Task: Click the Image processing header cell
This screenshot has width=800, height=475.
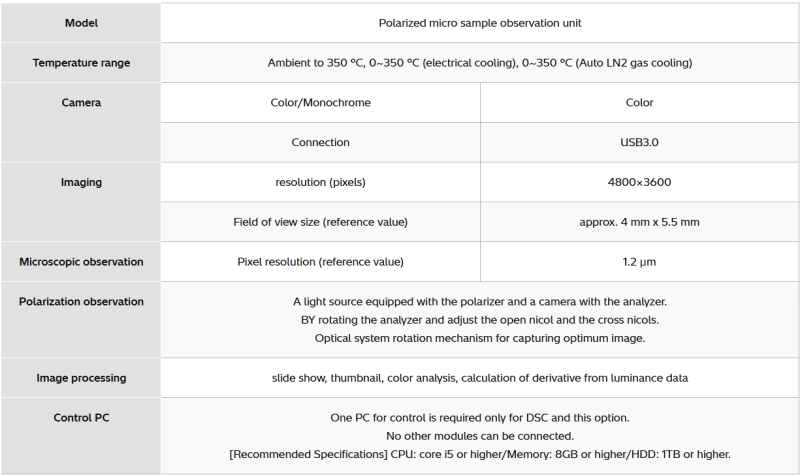Action: point(81,378)
